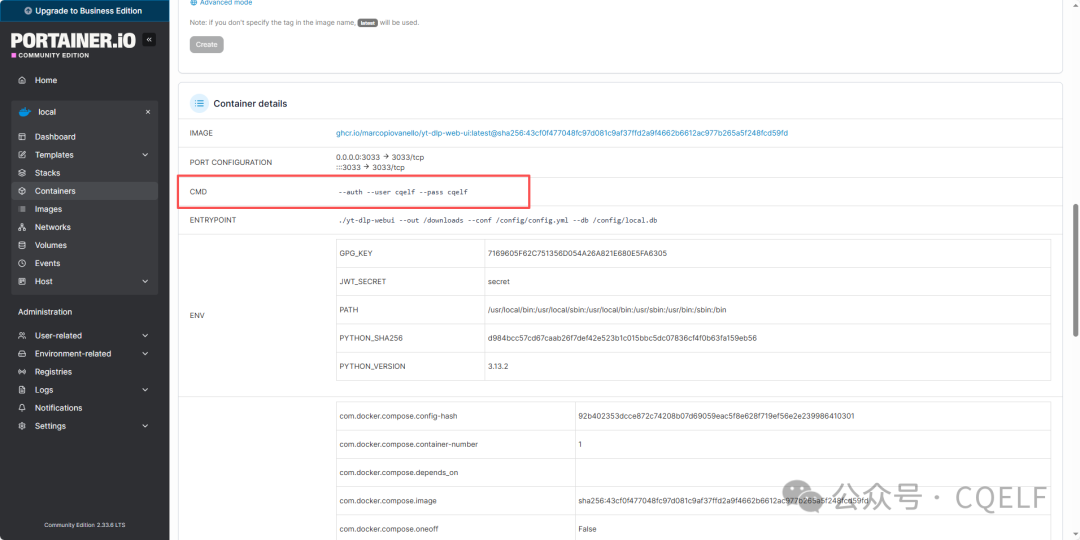This screenshot has height=540, width=1080.
Task: Click the Registries icon under Administration
Action: [22, 372]
